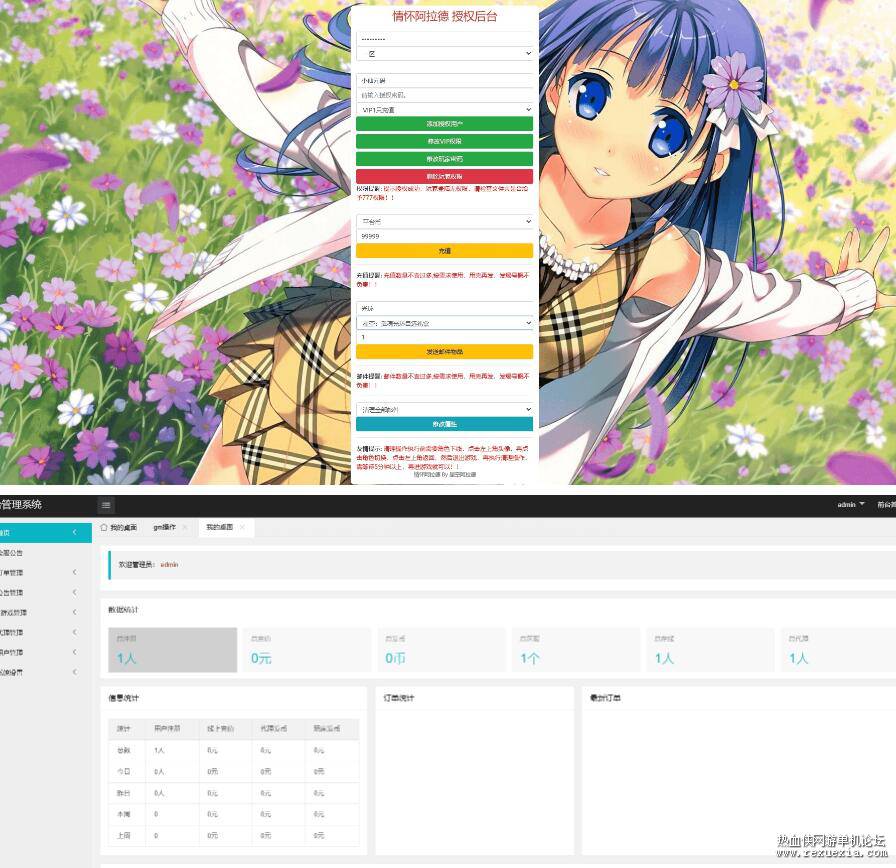Screen dimensions: 896x868
Task: Select the 1个 statistics card
Action: [576, 650]
